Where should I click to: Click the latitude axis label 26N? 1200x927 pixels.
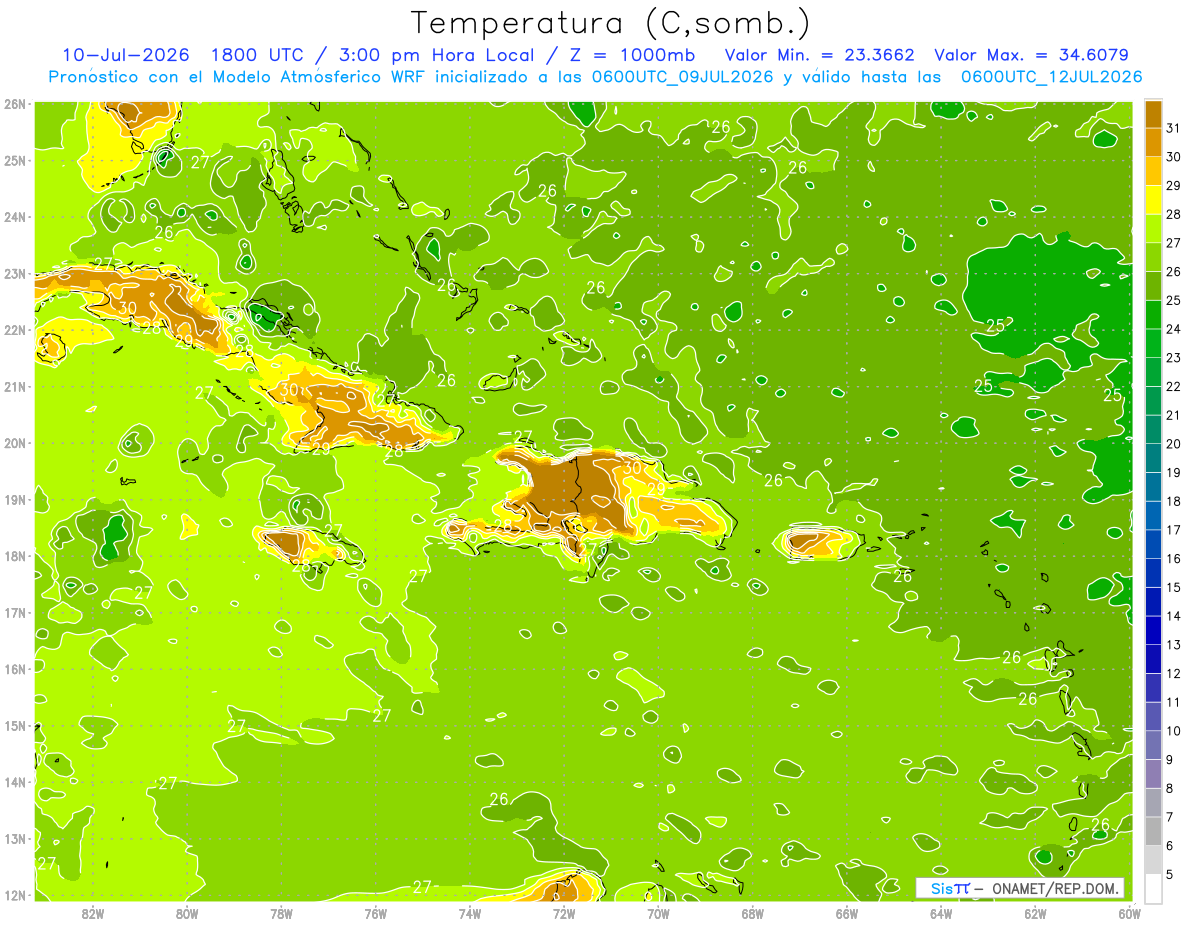click(x=15, y=104)
